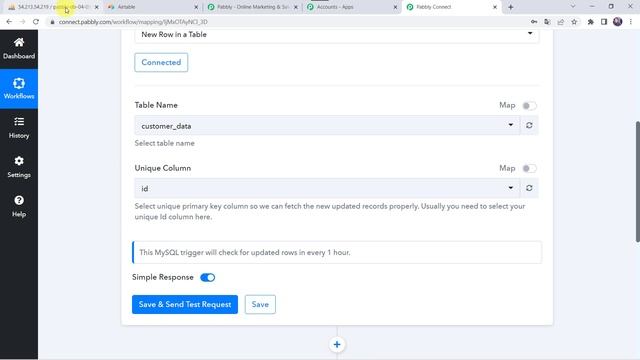Expand the New Row in a Table dropdown
The image size is (640, 360).
pos(336,35)
